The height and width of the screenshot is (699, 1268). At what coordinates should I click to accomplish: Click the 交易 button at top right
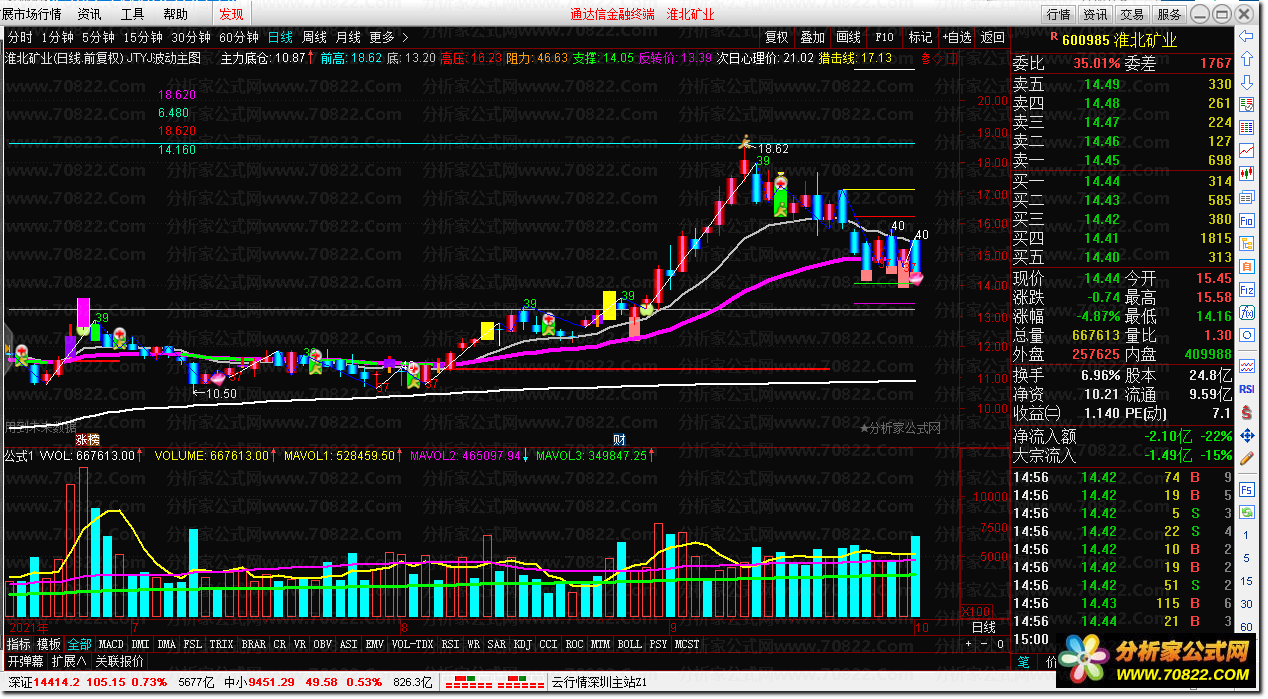pyautogui.click(x=1132, y=14)
